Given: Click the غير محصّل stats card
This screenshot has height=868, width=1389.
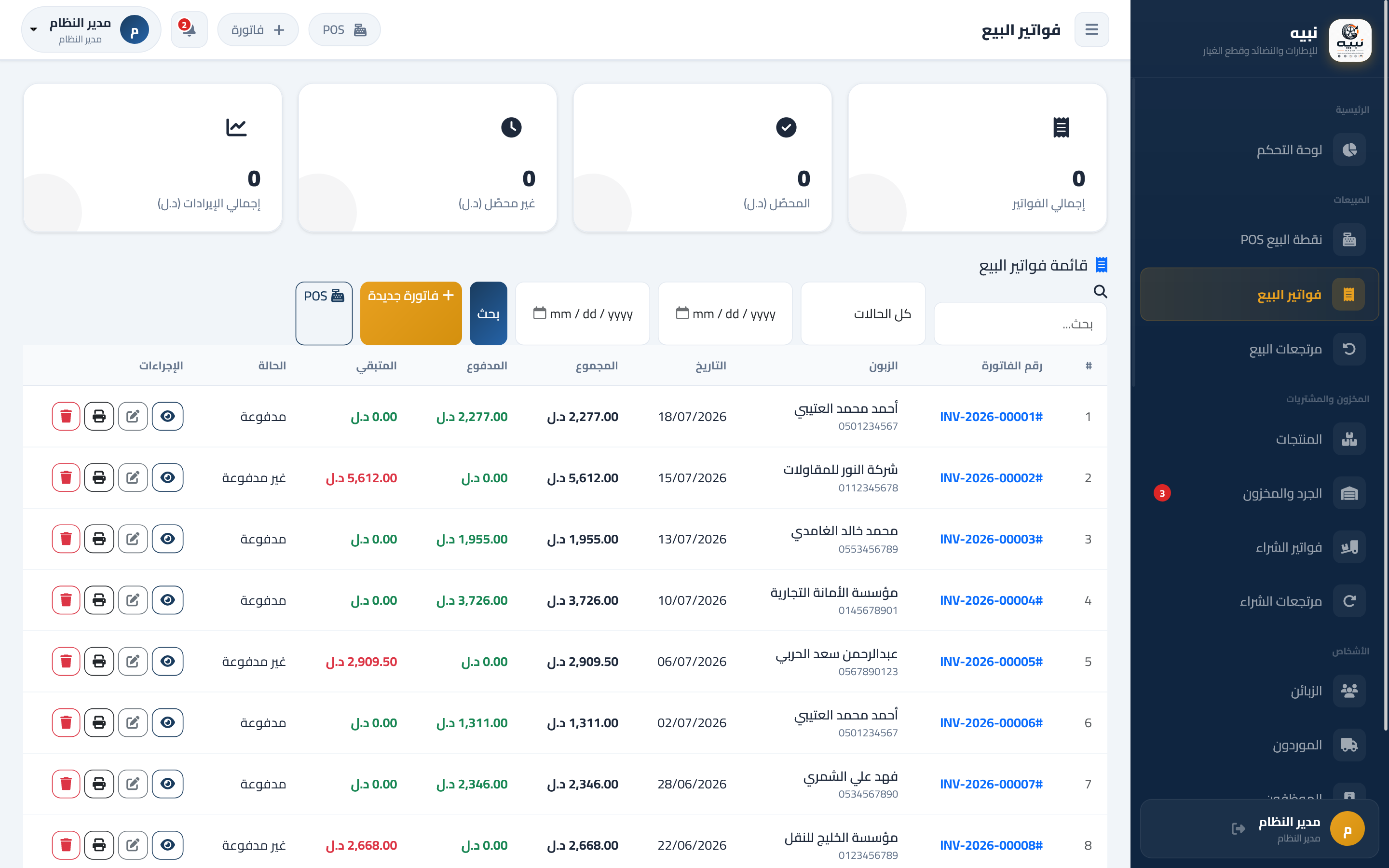Looking at the screenshot, I should click(428, 158).
